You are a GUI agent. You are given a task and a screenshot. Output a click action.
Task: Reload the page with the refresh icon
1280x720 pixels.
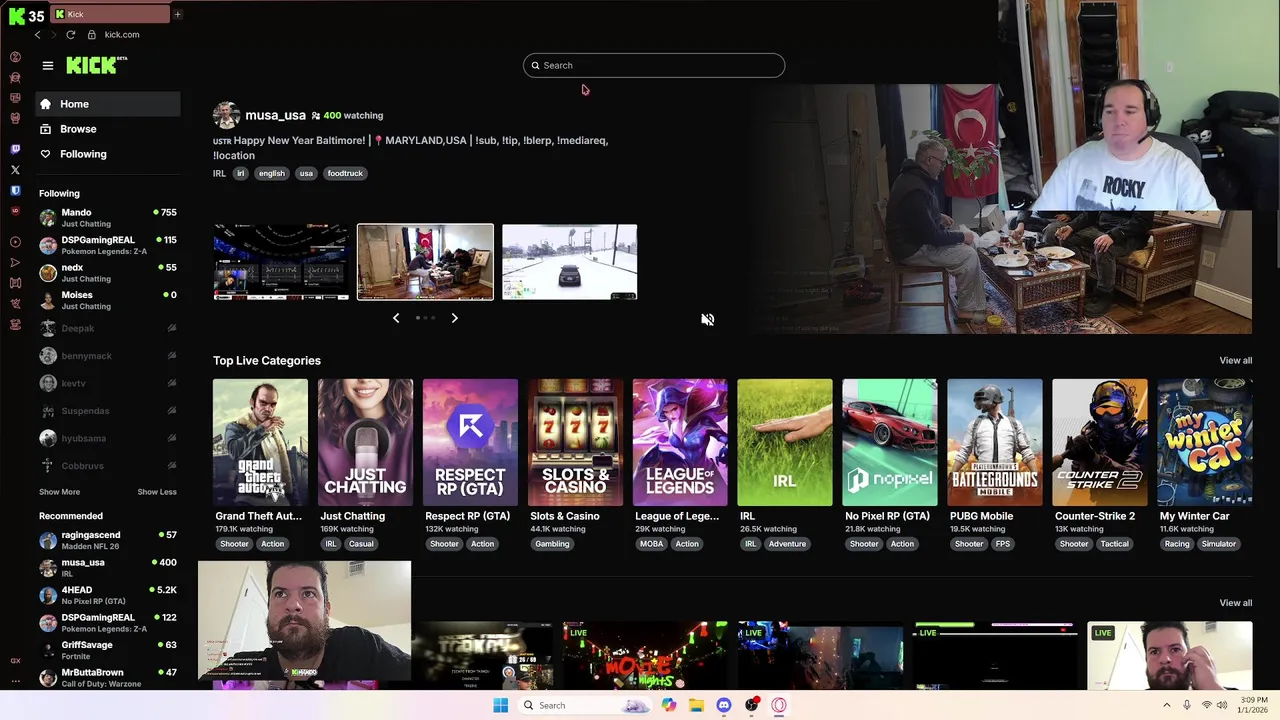pos(71,34)
